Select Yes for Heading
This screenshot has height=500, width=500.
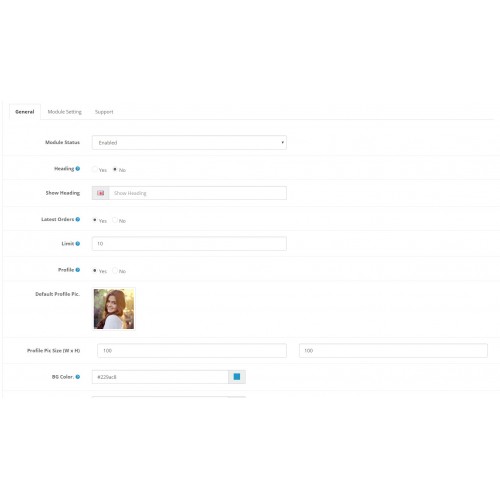(95, 169)
